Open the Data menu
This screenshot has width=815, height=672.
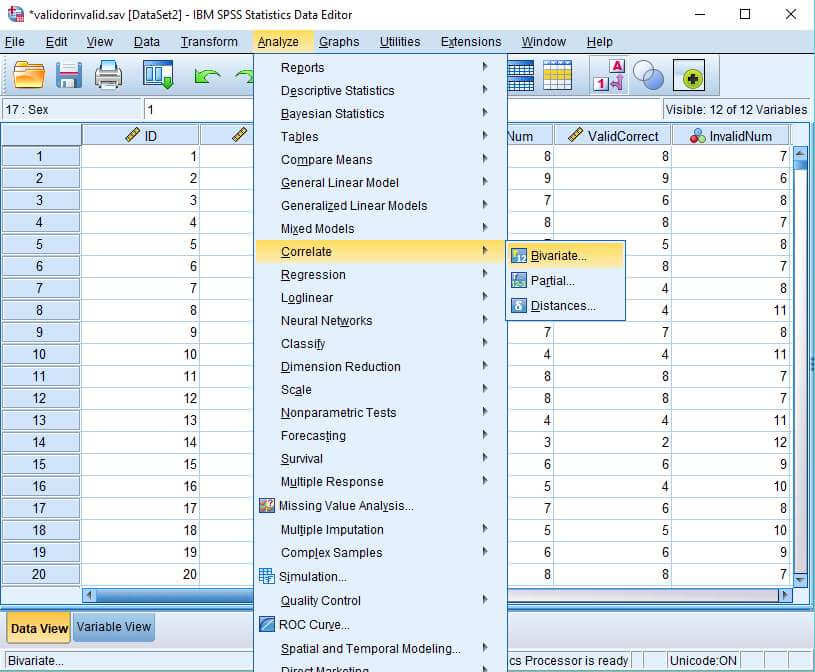click(x=147, y=42)
